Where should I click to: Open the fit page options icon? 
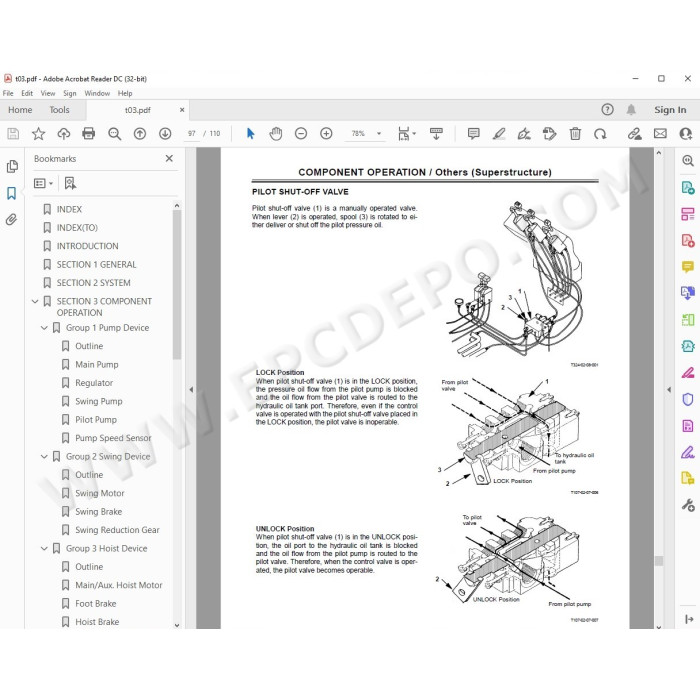(x=406, y=133)
